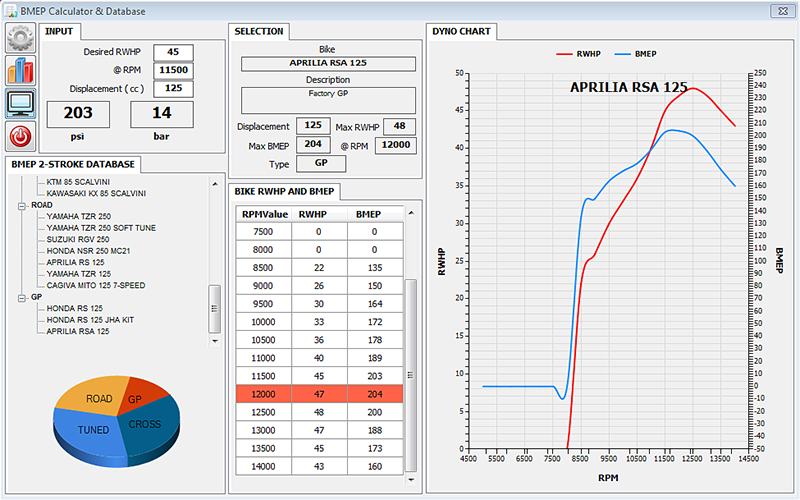This screenshot has height=500, width=800.
Task: Click the RWHP table scroll down arrow
Action: click(411, 480)
